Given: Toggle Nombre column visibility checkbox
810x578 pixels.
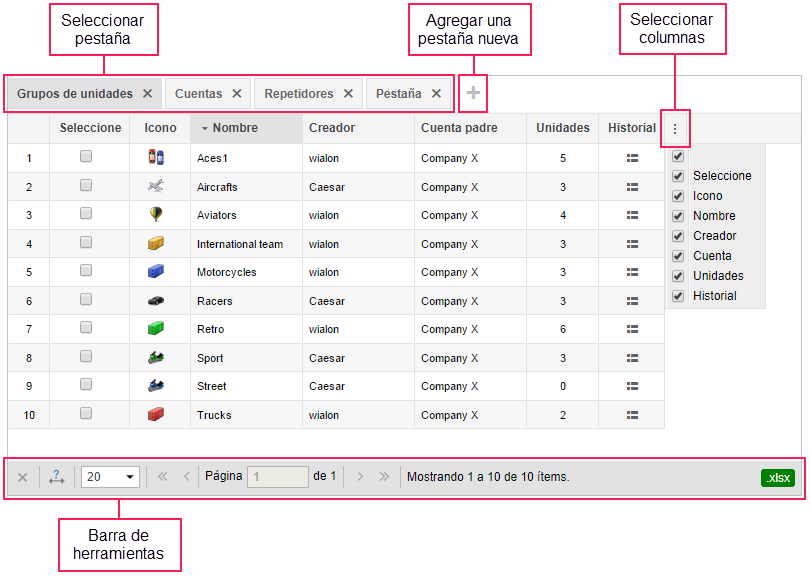Looking at the screenshot, I should pyautogui.click(x=678, y=216).
